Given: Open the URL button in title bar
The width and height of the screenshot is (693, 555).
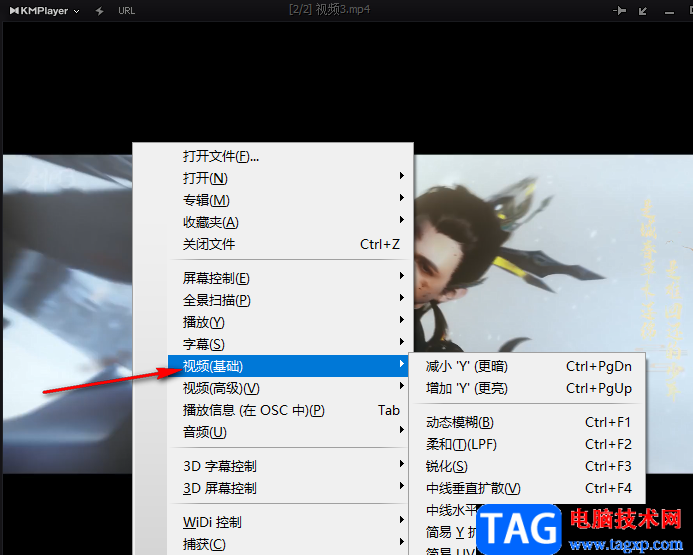Looking at the screenshot, I should click(x=126, y=11).
